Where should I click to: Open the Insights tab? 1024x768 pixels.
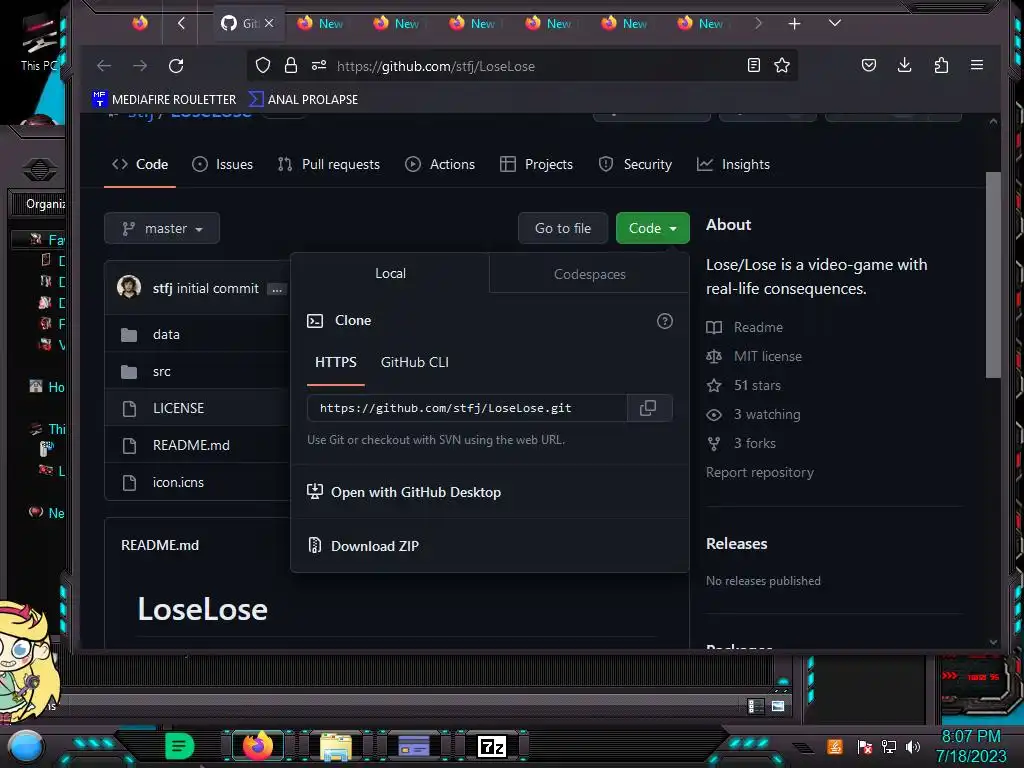(733, 165)
